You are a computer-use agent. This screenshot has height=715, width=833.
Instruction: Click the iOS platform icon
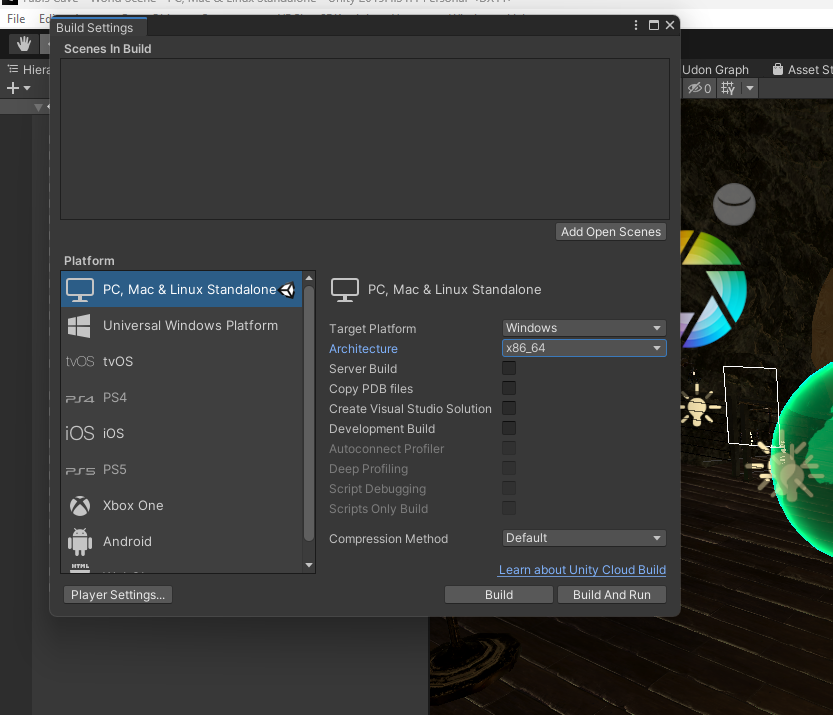point(80,433)
